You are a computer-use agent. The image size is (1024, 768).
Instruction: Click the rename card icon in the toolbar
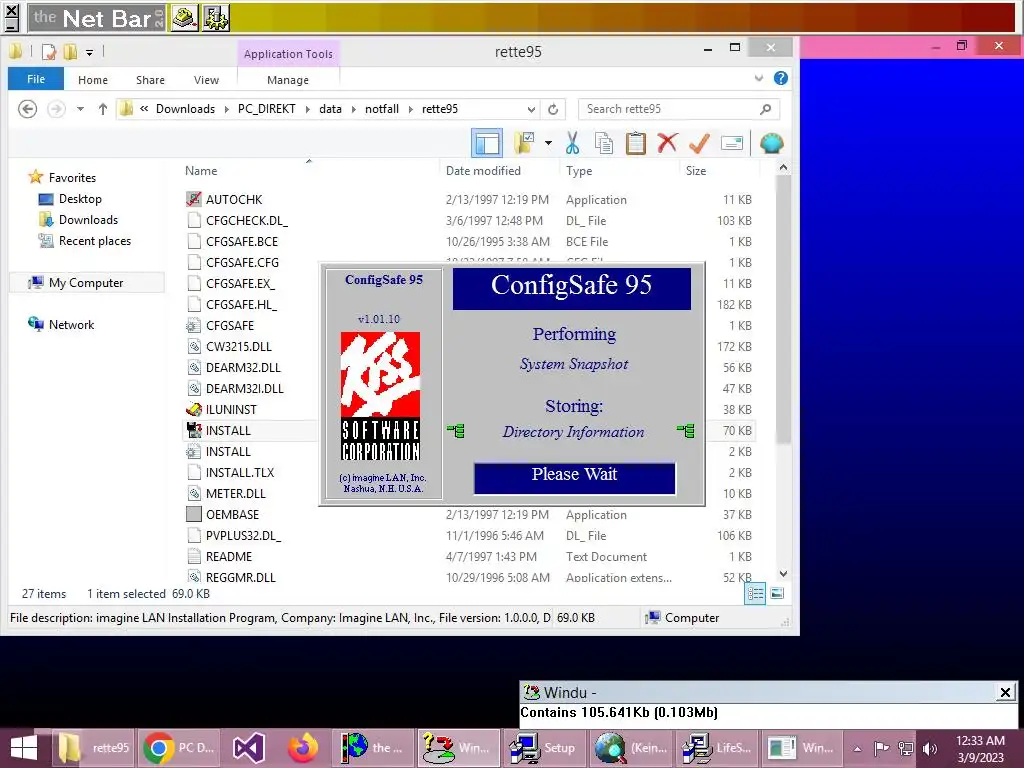(732, 143)
